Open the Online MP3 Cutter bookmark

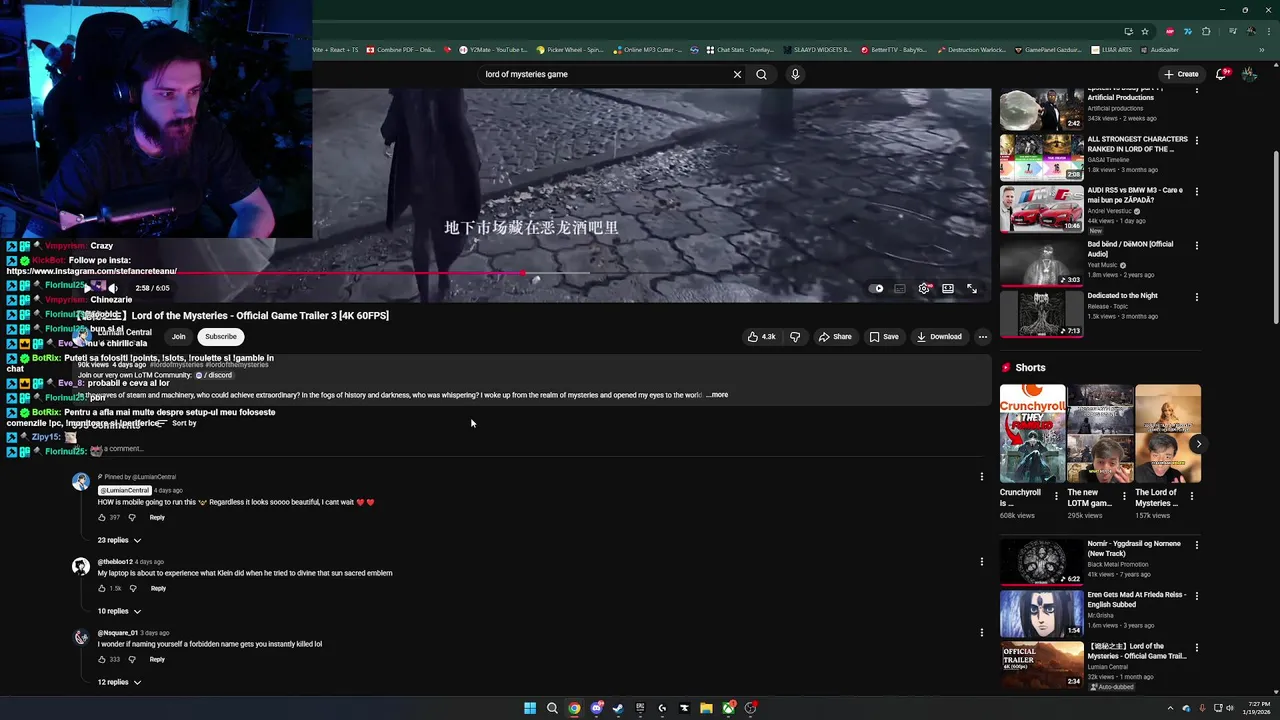coord(648,50)
